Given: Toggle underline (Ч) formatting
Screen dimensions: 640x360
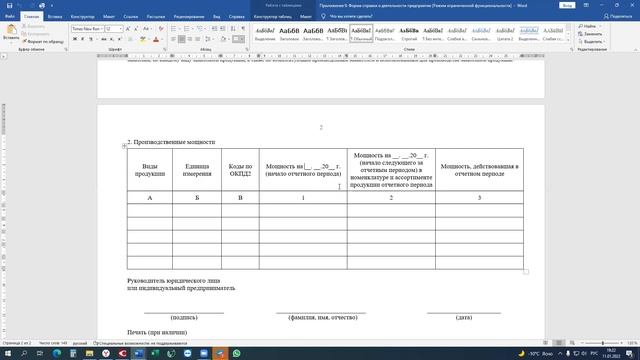Looking at the screenshot, I should pos(91,39).
